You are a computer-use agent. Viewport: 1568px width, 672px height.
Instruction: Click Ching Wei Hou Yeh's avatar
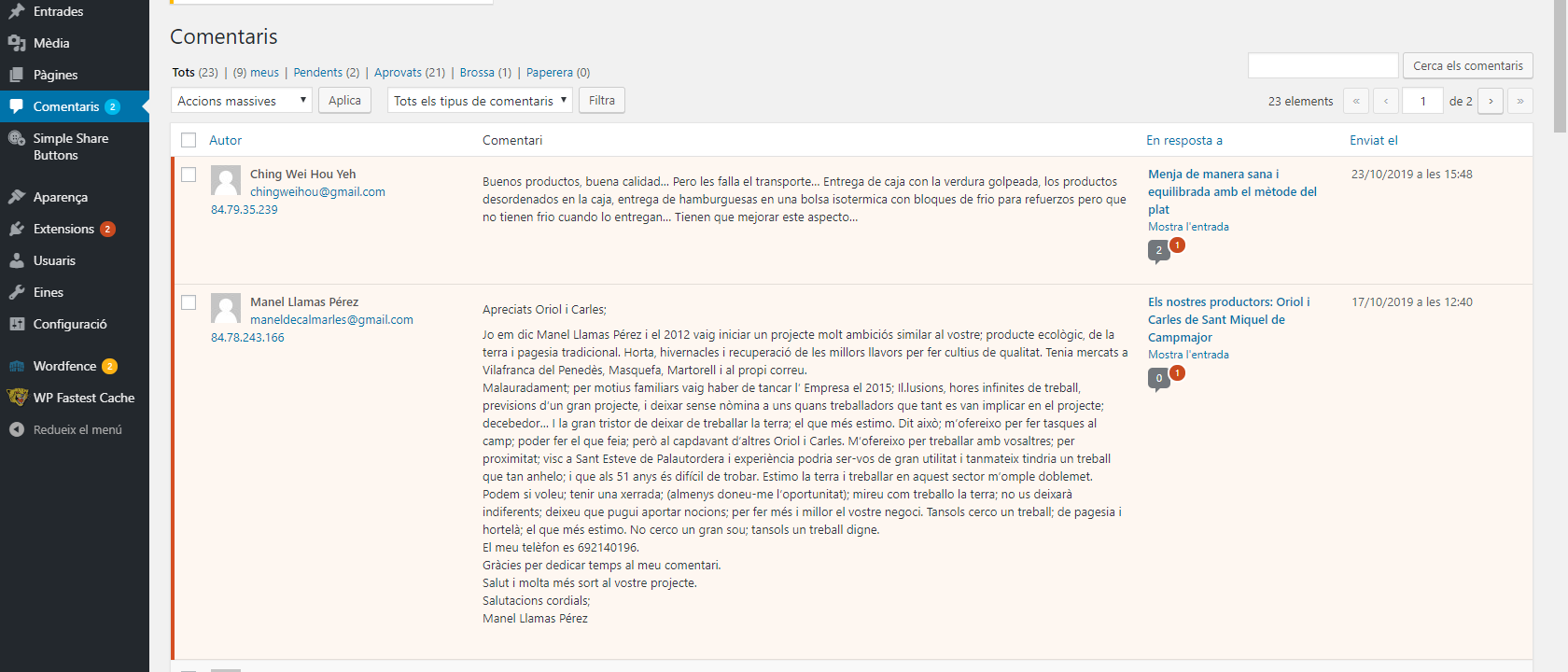tap(226, 180)
